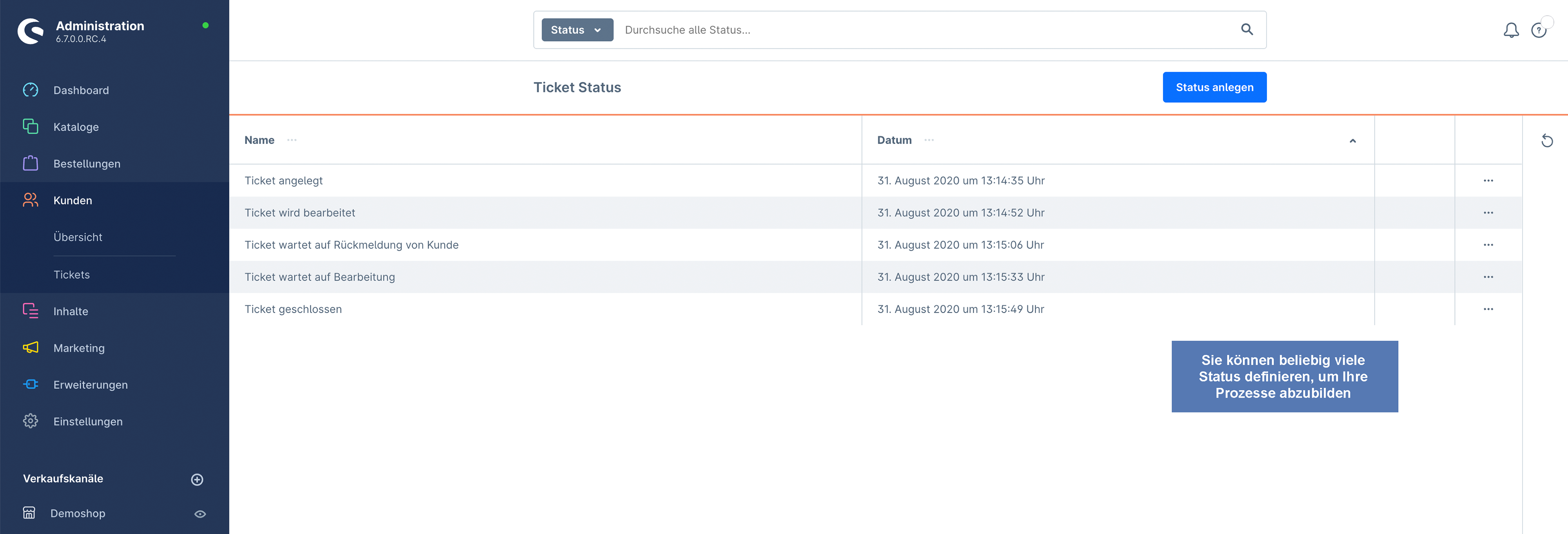Image resolution: width=1568 pixels, height=534 pixels.
Task: Click the Status anlegen button
Action: [x=1214, y=87]
